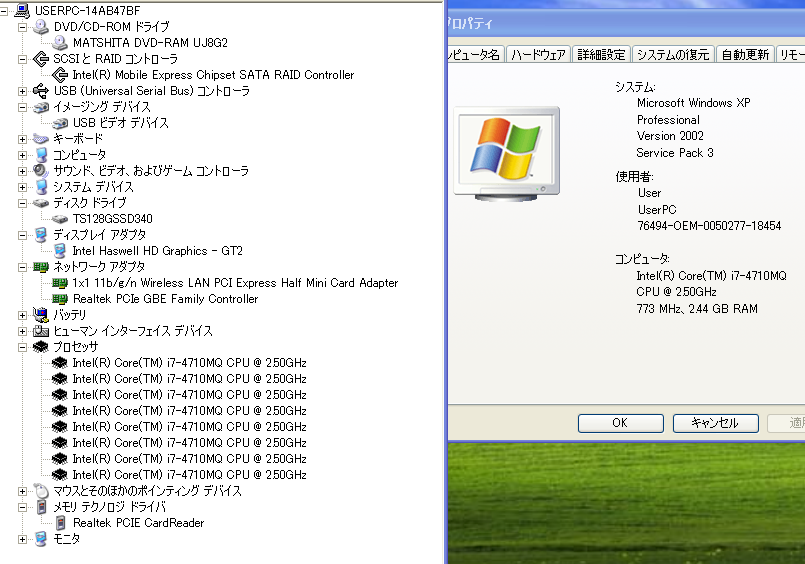This screenshot has width=805, height=564.
Task: Select the メモリ テクノロジ ドライバ label
Action: tap(110, 507)
